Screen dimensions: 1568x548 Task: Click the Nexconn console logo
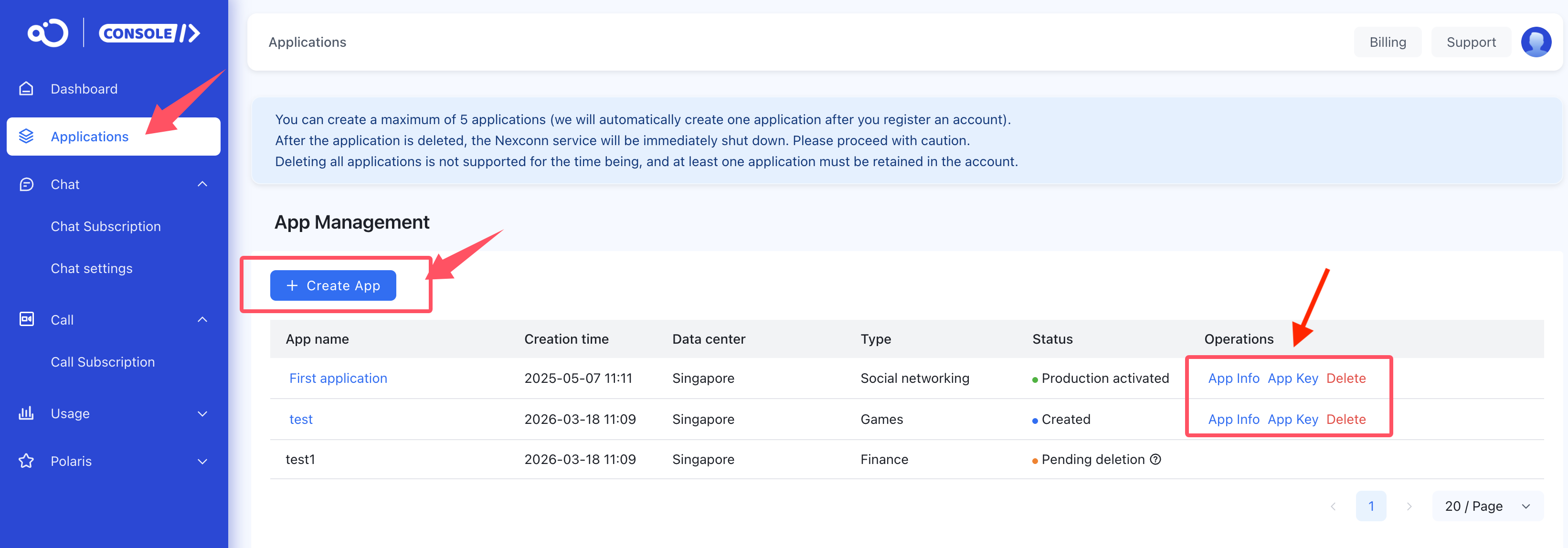pos(114,33)
